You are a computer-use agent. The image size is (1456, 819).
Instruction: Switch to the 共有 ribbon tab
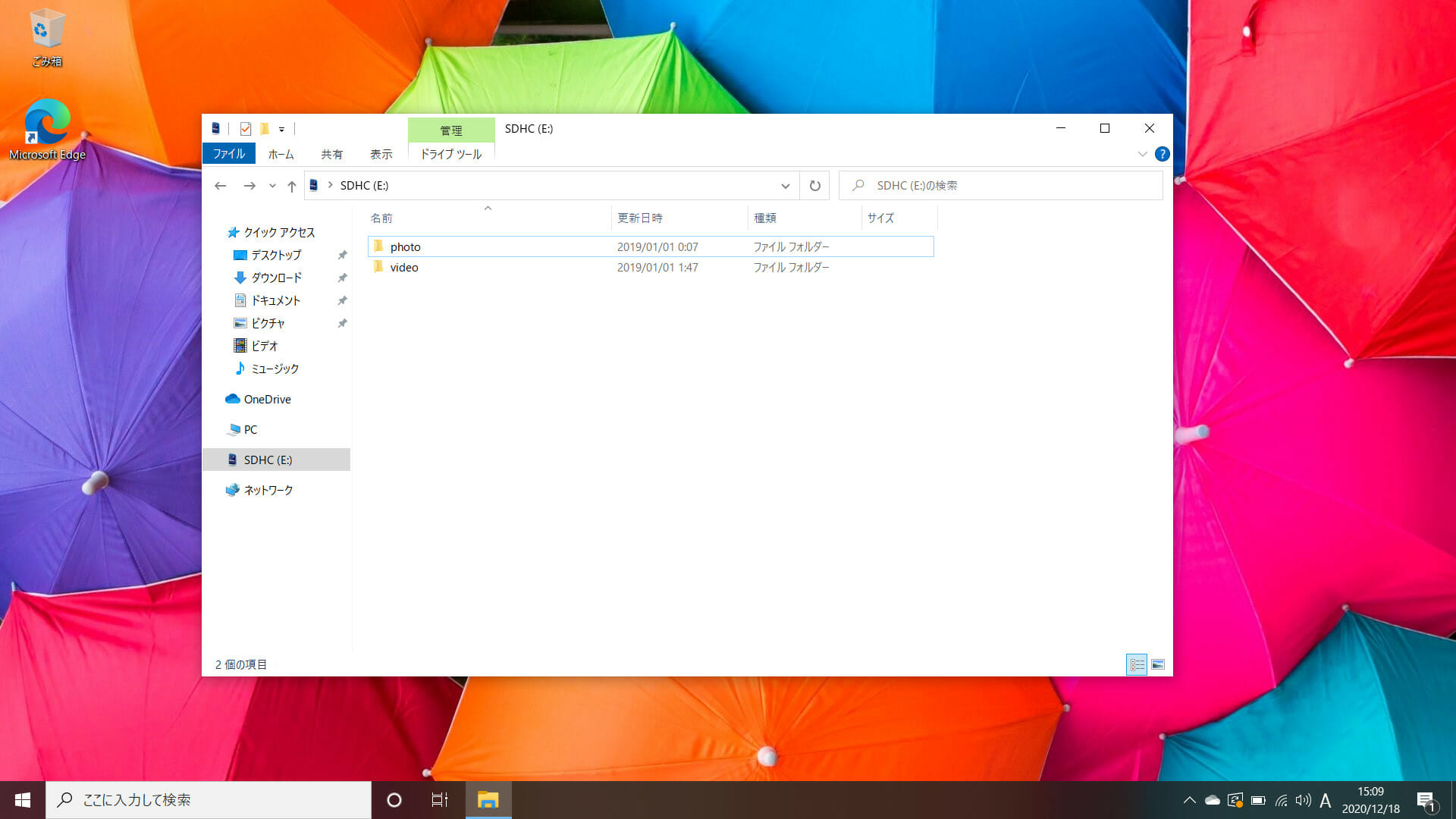tap(331, 154)
